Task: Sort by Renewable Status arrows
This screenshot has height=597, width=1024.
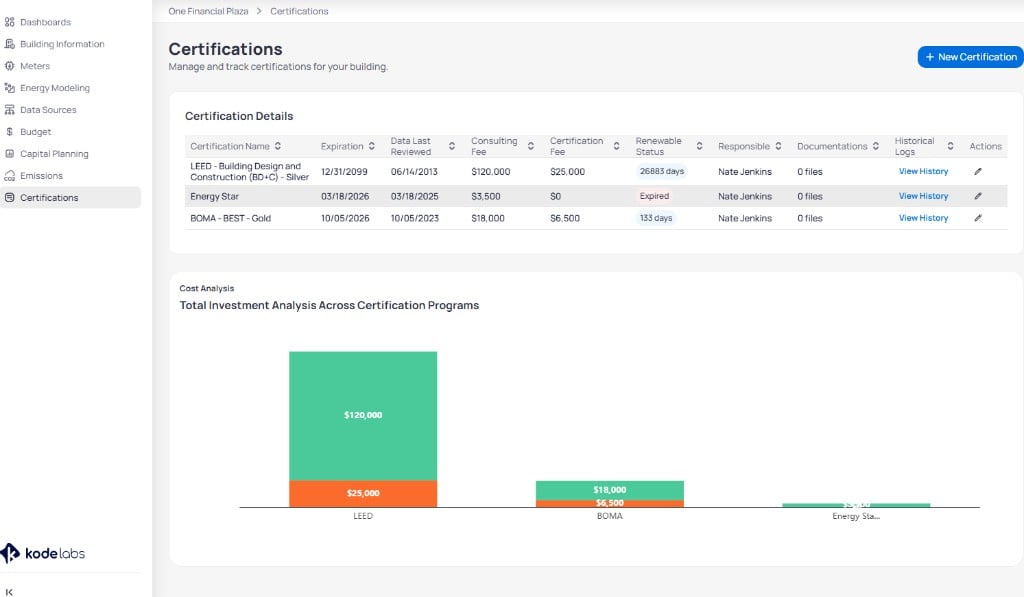Action: [699, 146]
